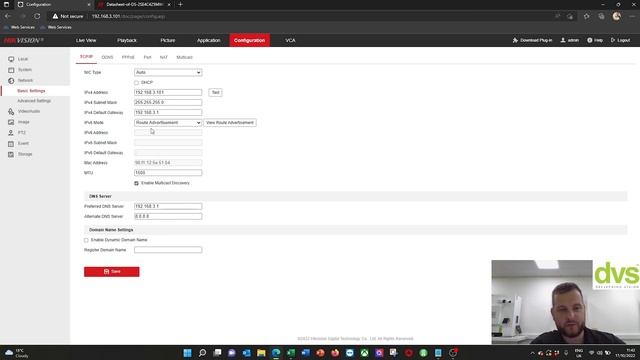Screen dimensions: 640x360
Task: Click the red Save button
Action: pos(111,272)
